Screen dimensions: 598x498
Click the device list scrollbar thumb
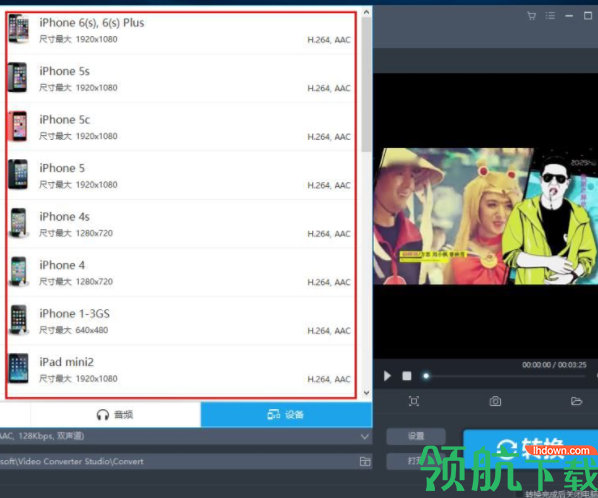click(x=366, y=85)
